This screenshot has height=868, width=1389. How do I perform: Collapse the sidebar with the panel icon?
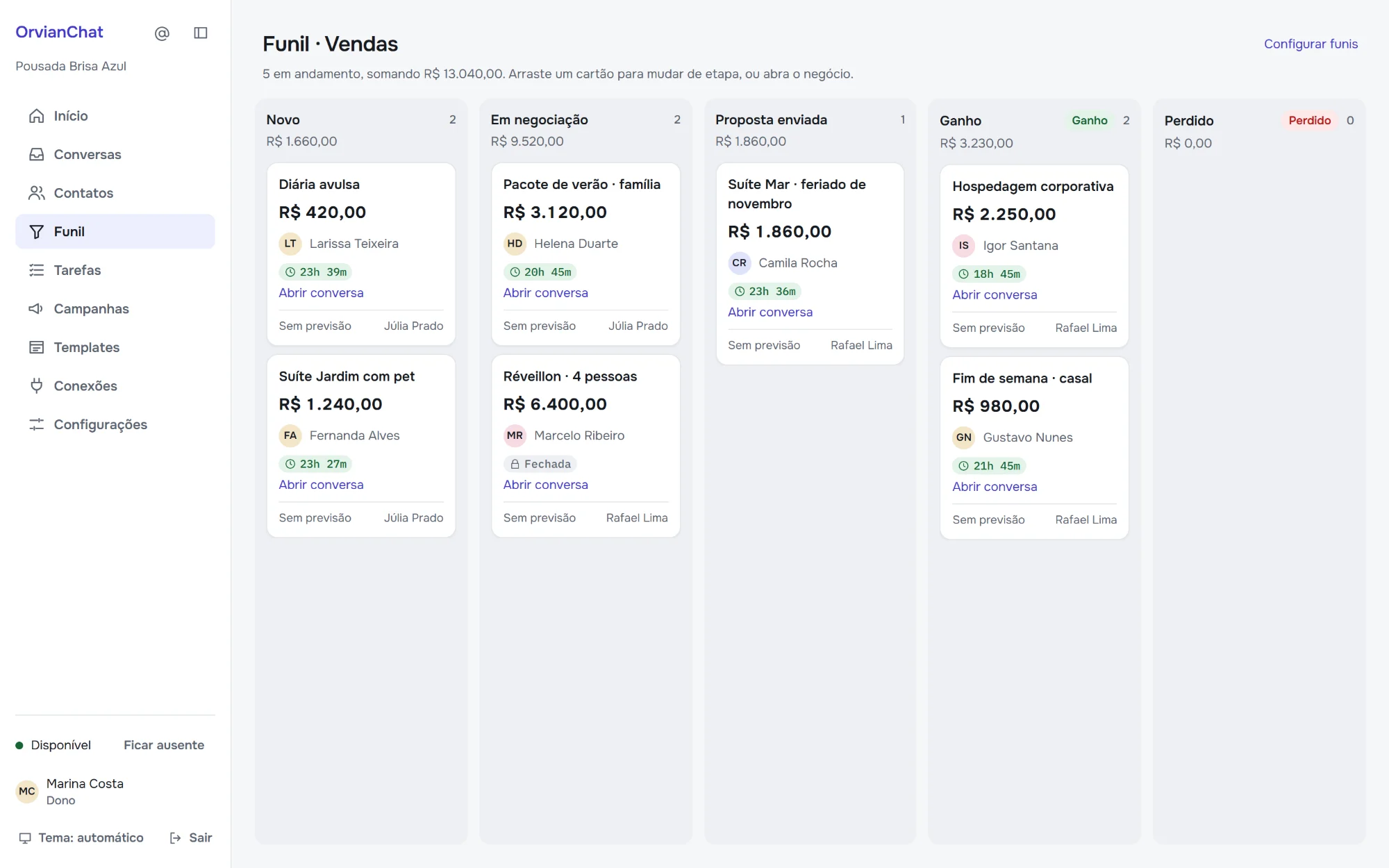201,33
